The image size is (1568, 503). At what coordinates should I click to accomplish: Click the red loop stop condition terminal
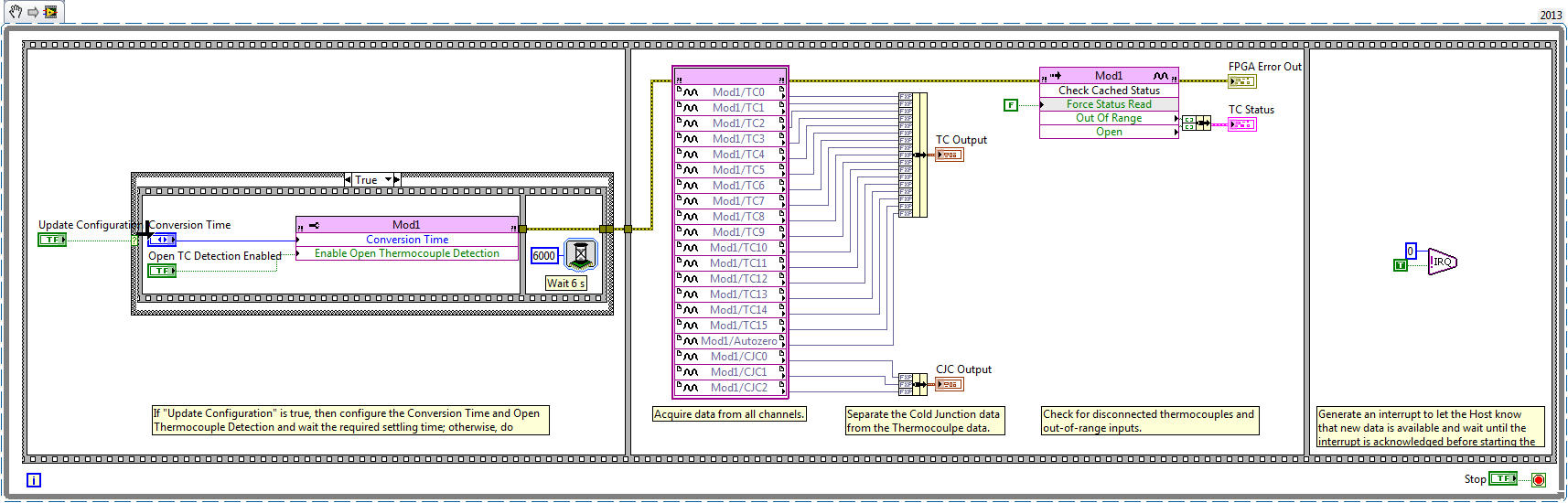click(x=1539, y=479)
